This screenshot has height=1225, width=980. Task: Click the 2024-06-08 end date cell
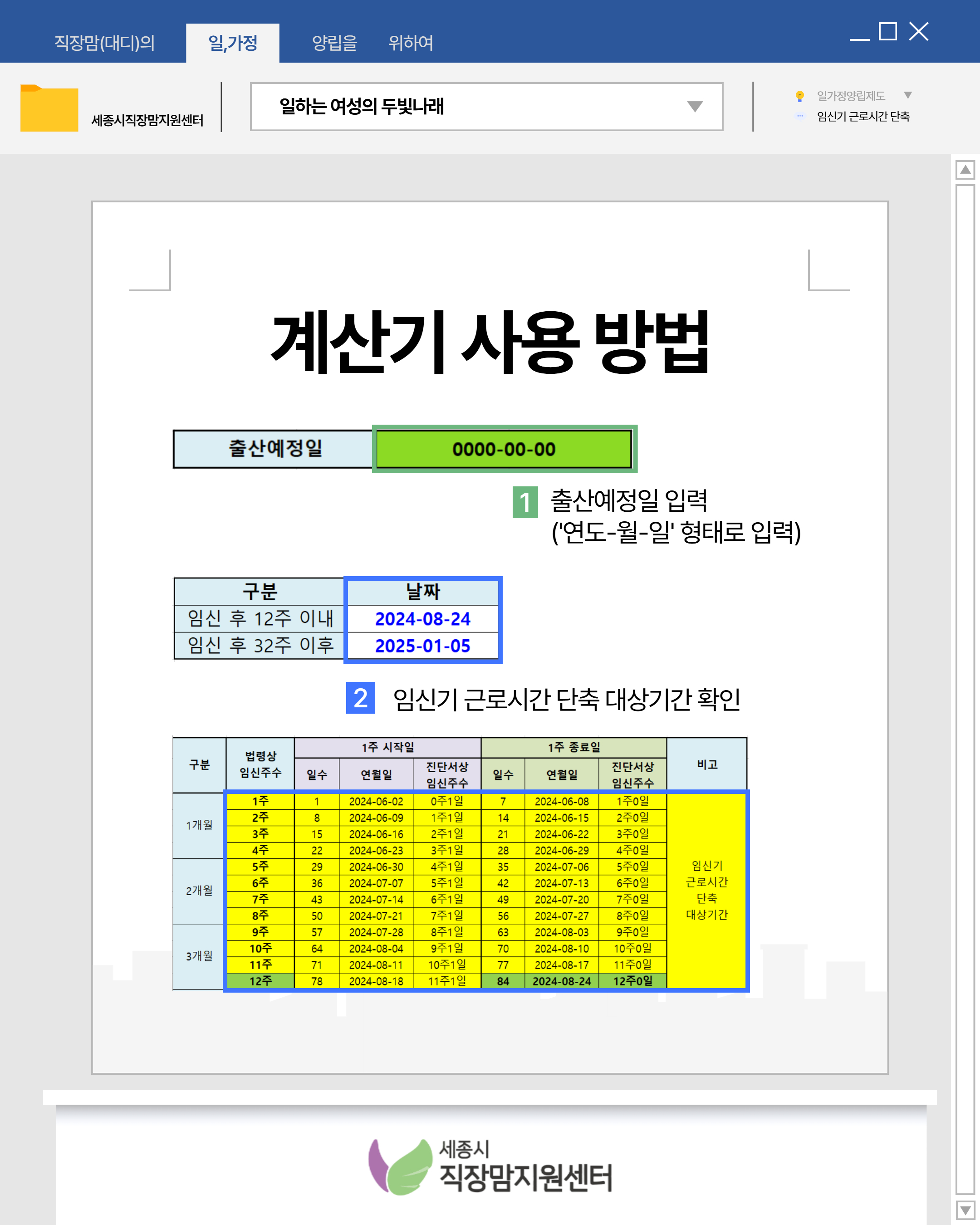coord(561,801)
